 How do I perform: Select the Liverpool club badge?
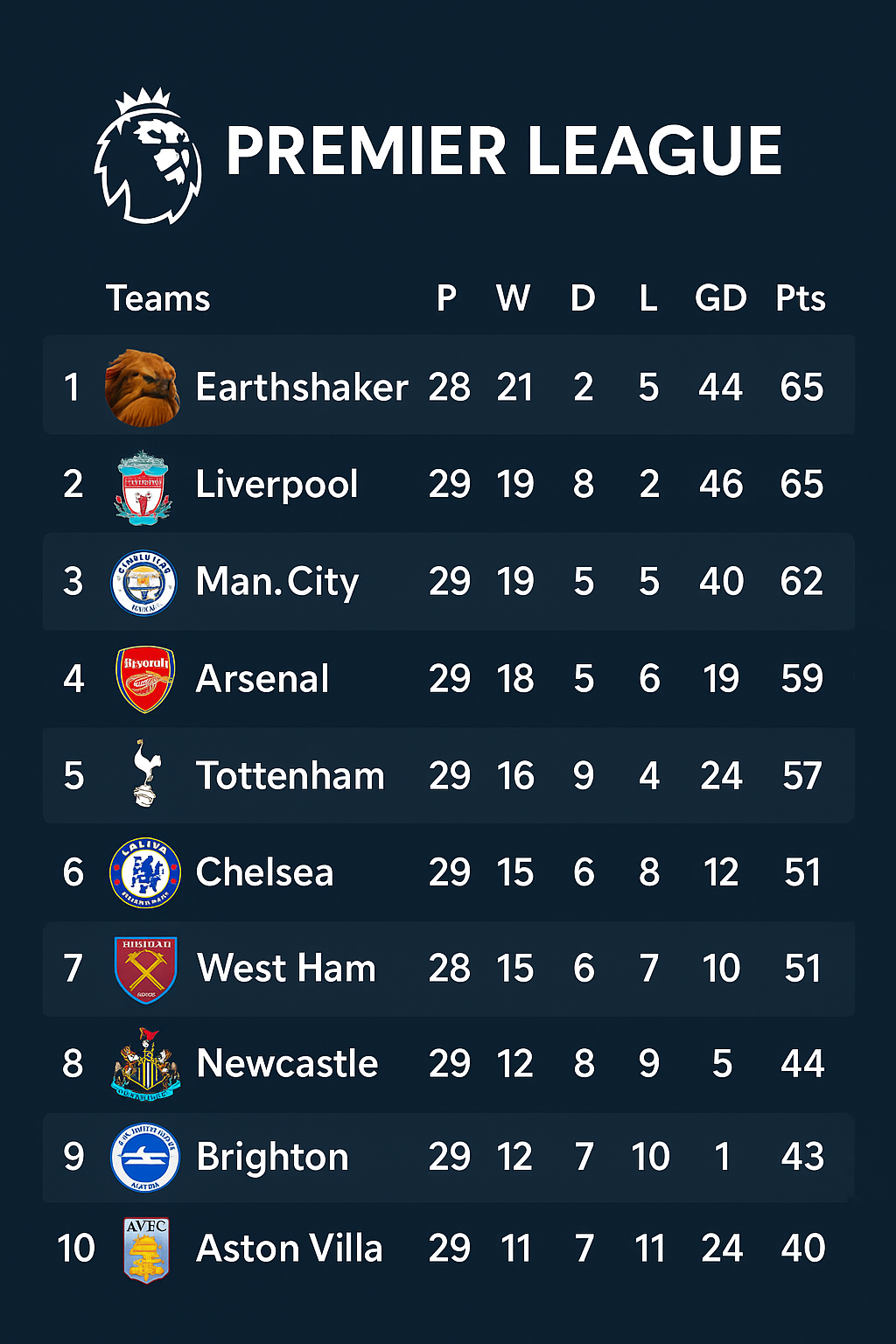click(x=143, y=486)
